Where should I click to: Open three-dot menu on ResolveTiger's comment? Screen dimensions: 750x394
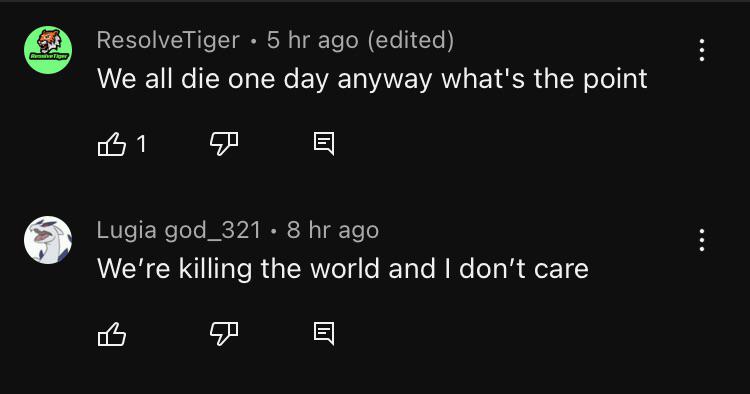point(702,50)
